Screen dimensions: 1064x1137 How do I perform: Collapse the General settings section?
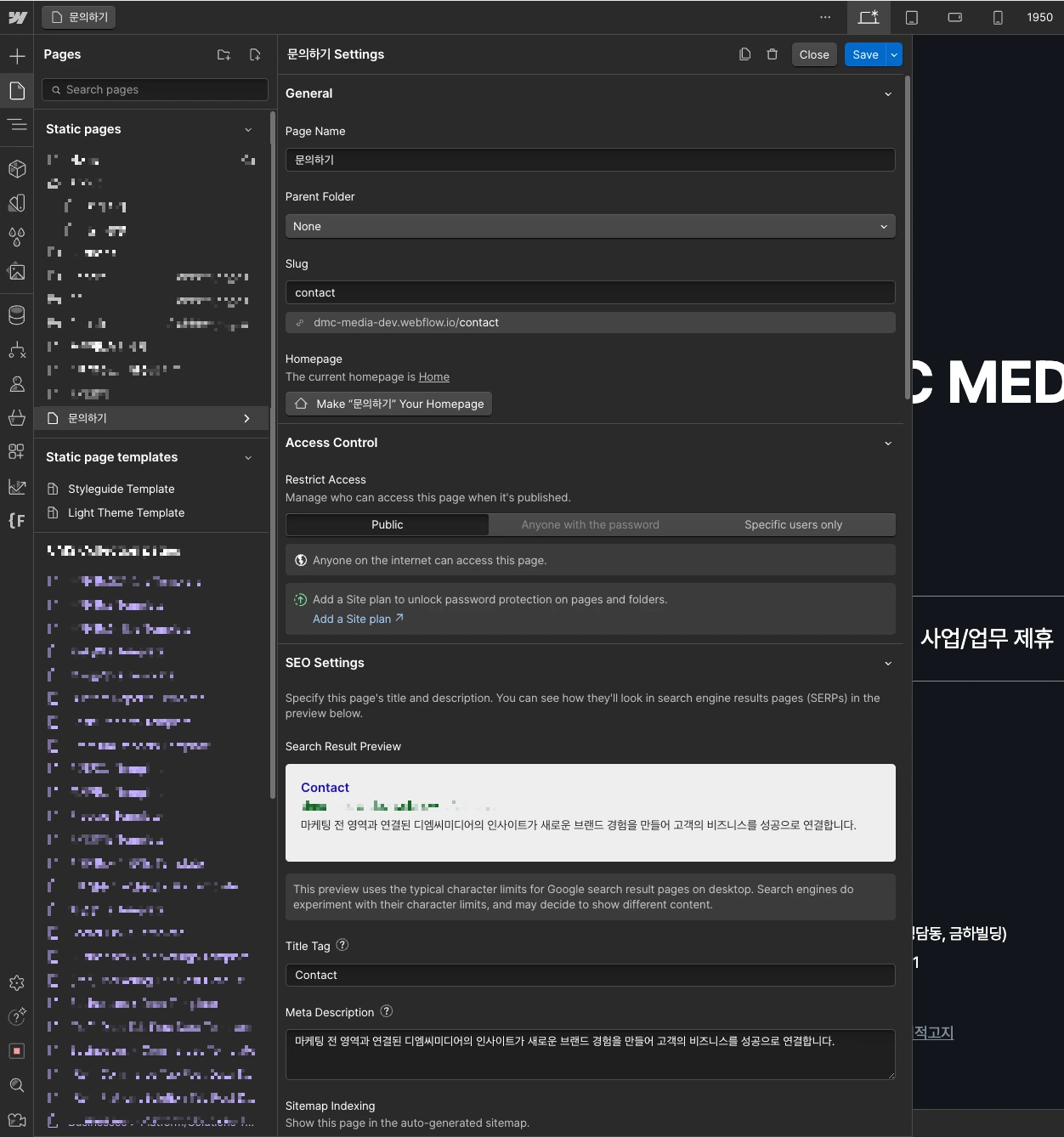888,94
